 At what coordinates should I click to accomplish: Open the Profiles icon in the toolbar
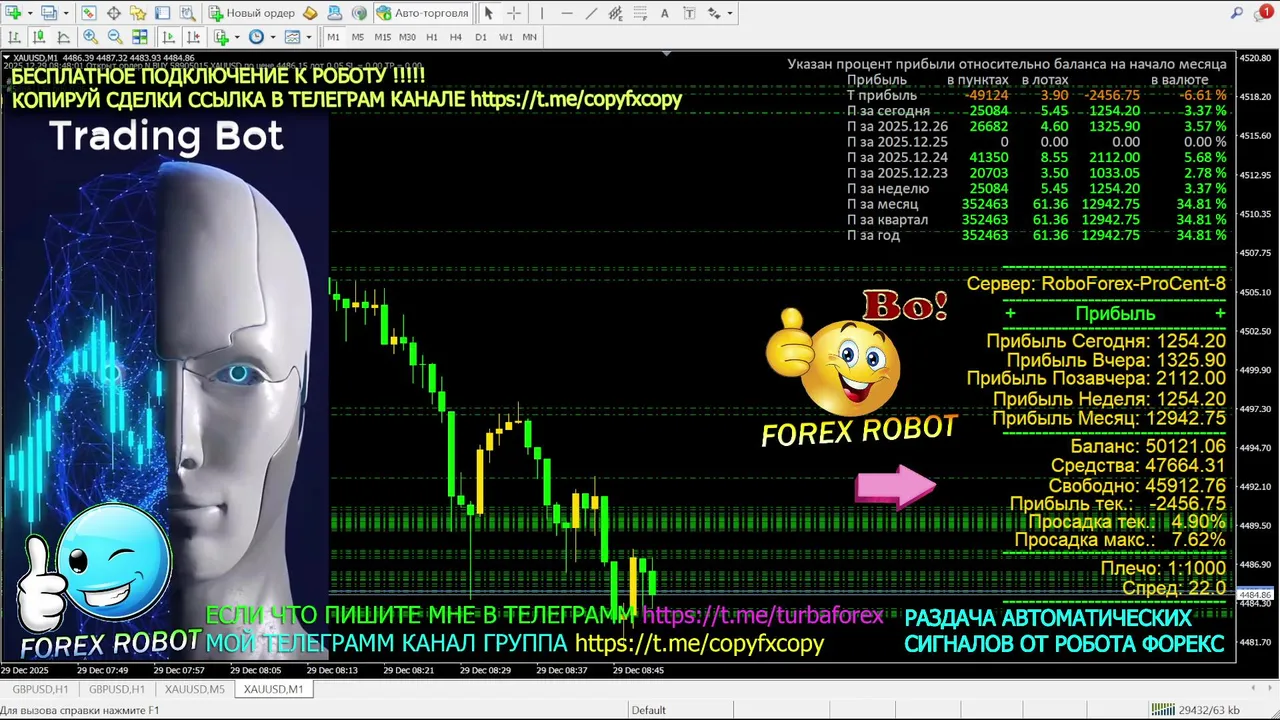pyautogui.click(x=48, y=13)
